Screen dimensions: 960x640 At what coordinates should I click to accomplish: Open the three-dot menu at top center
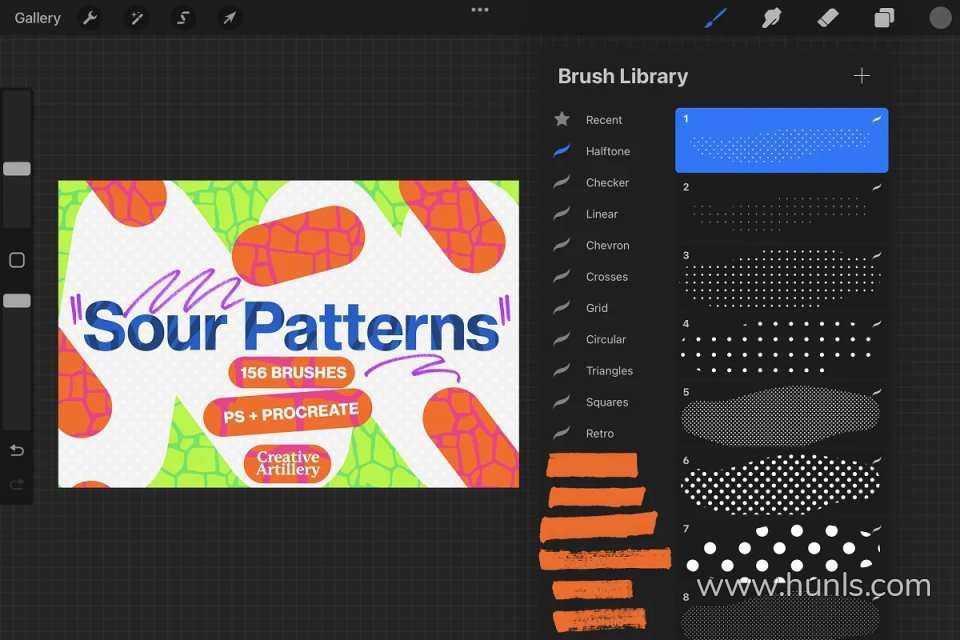point(479,10)
